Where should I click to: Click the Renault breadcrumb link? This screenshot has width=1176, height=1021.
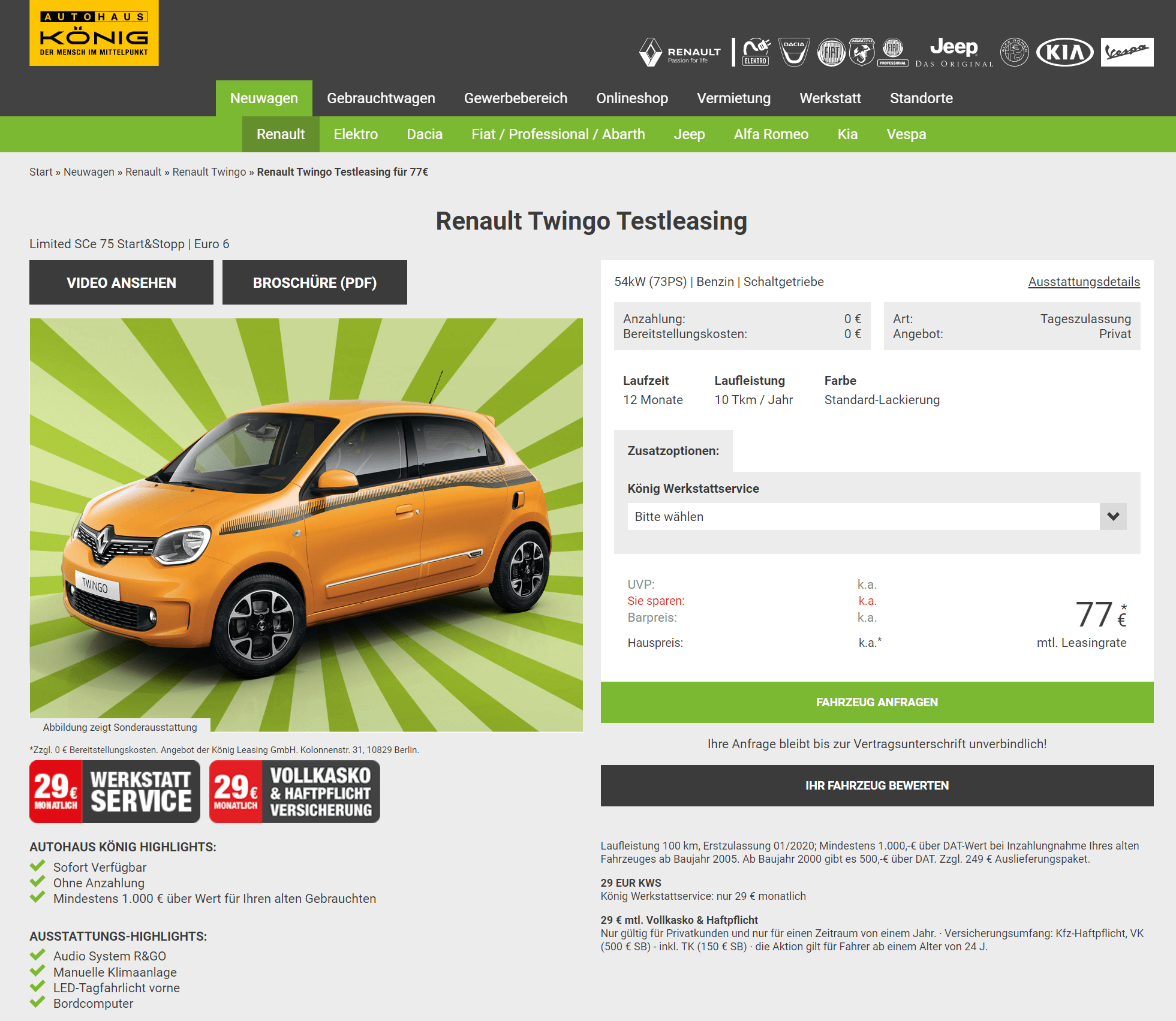click(x=143, y=172)
